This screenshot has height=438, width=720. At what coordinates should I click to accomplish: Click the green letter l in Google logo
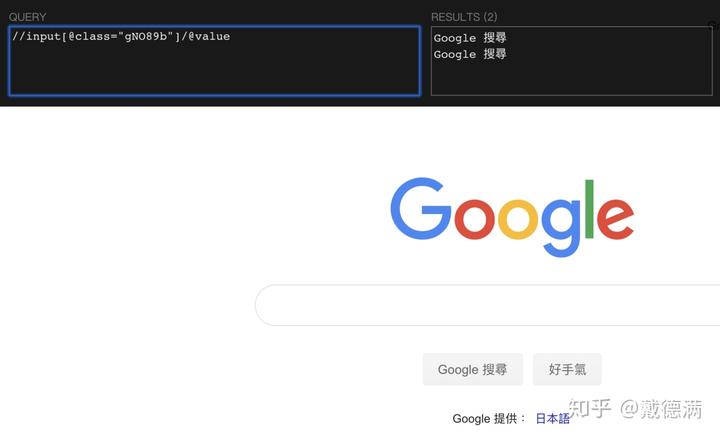click(x=590, y=209)
